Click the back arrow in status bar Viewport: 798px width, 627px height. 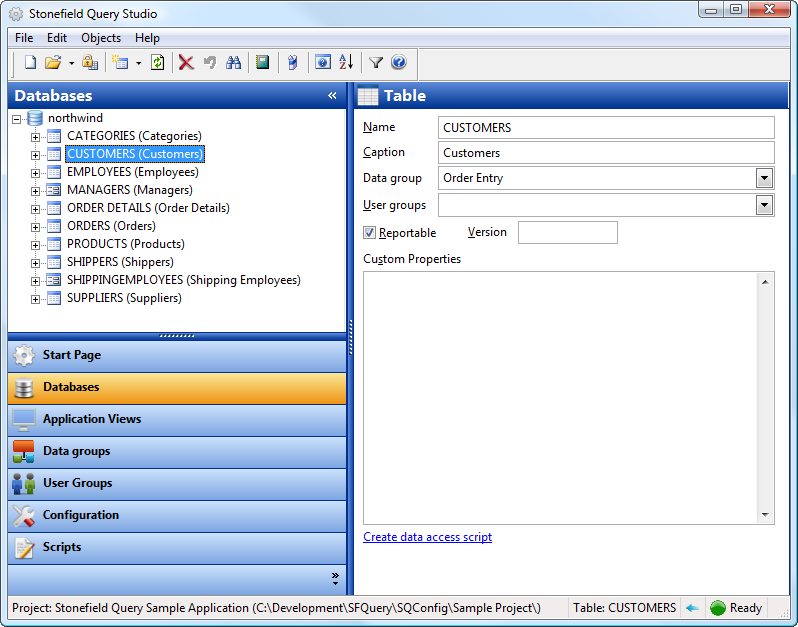692,608
